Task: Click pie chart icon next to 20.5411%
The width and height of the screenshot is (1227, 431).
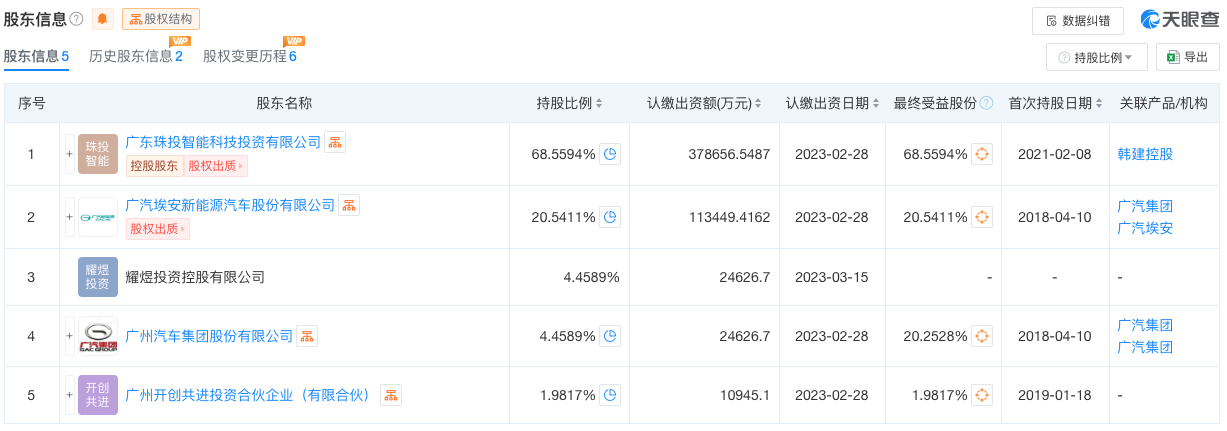Action: click(x=610, y=216)
